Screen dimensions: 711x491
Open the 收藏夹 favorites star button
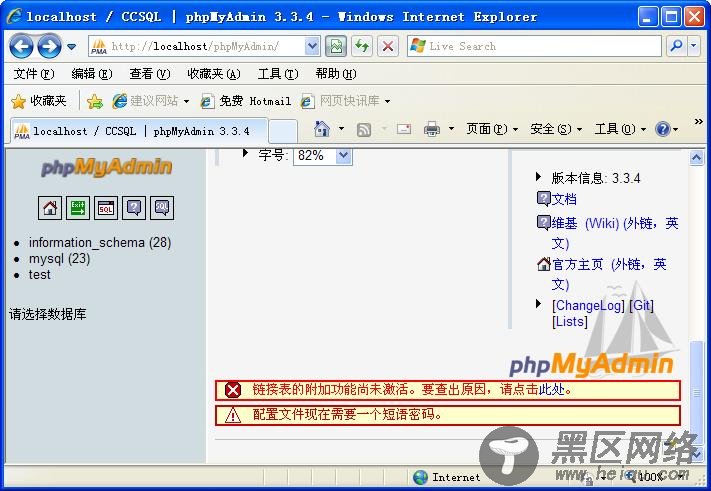pos(39,101)
